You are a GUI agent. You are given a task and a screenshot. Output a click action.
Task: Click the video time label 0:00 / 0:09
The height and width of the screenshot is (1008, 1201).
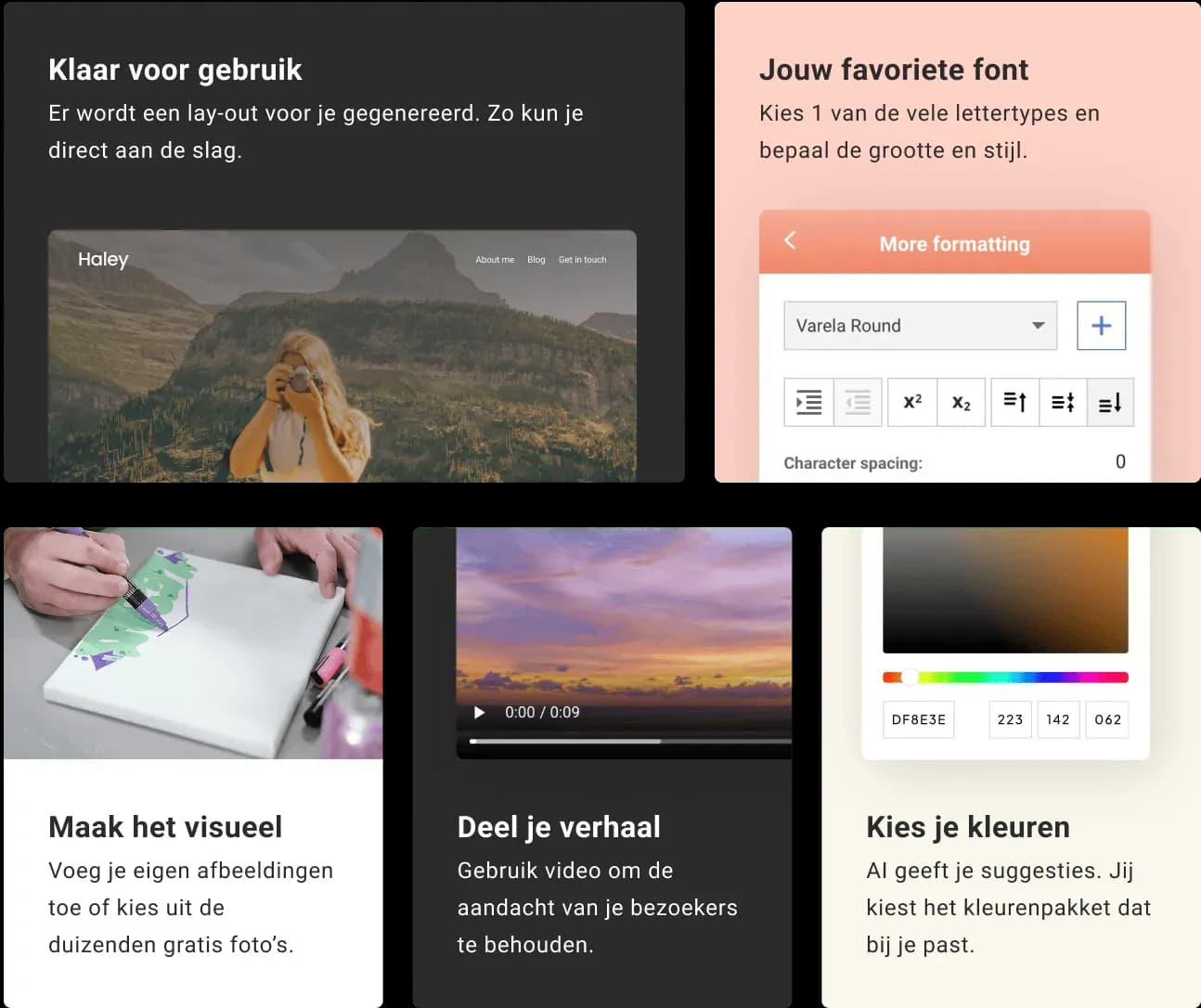click(542, 713)
